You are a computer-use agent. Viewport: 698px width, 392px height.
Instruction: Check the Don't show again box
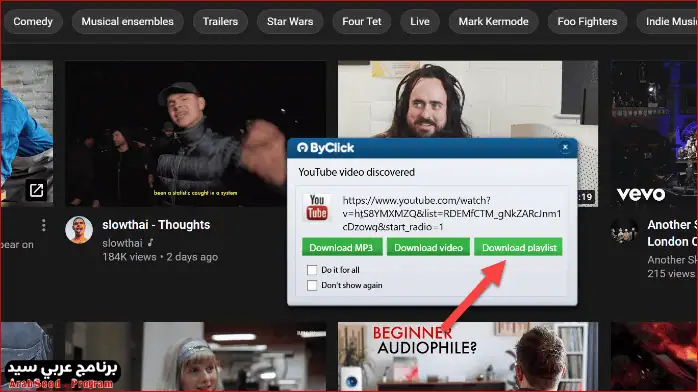tap(312, 285)
